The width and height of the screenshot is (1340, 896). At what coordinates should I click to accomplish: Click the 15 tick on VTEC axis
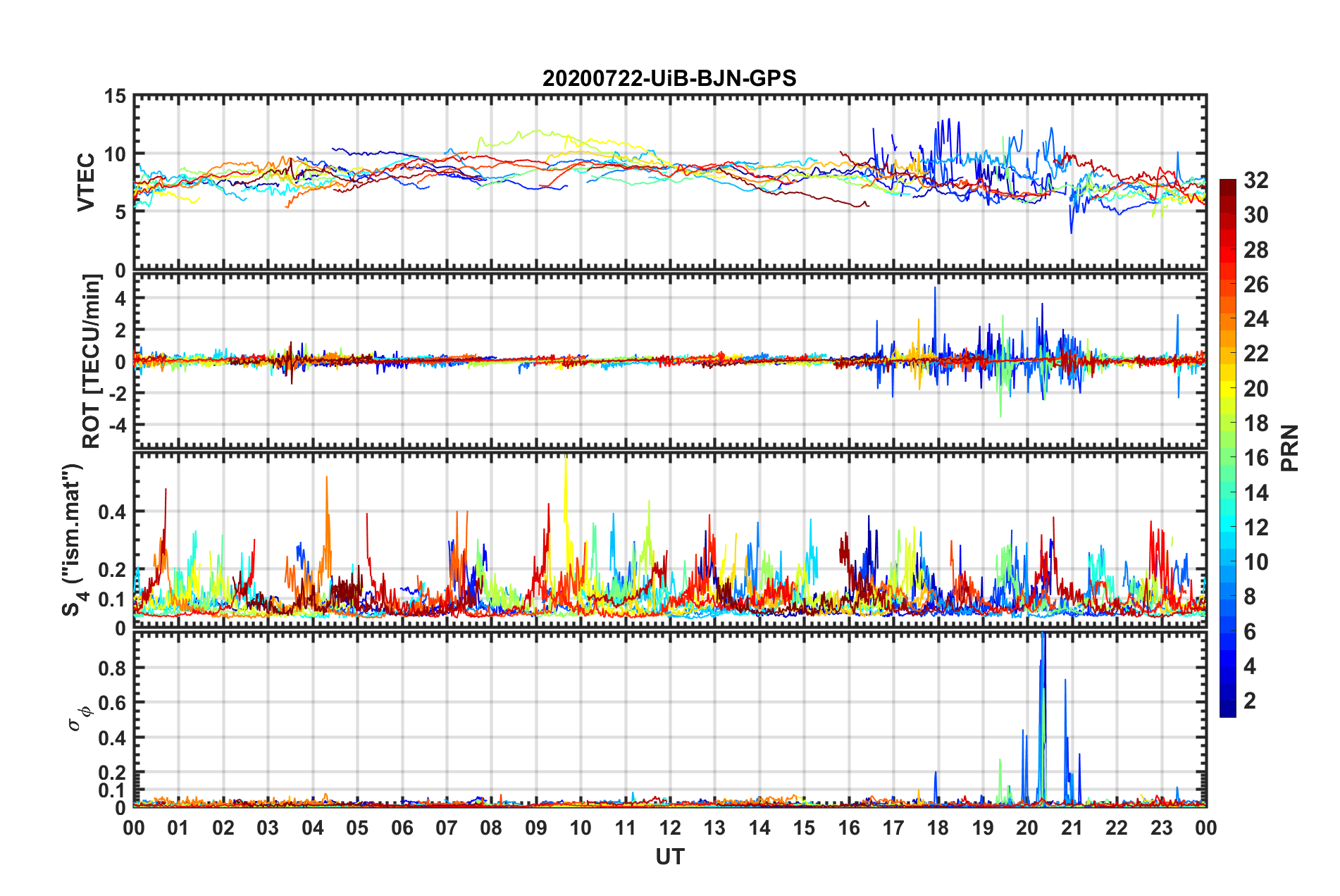(115, 96)
